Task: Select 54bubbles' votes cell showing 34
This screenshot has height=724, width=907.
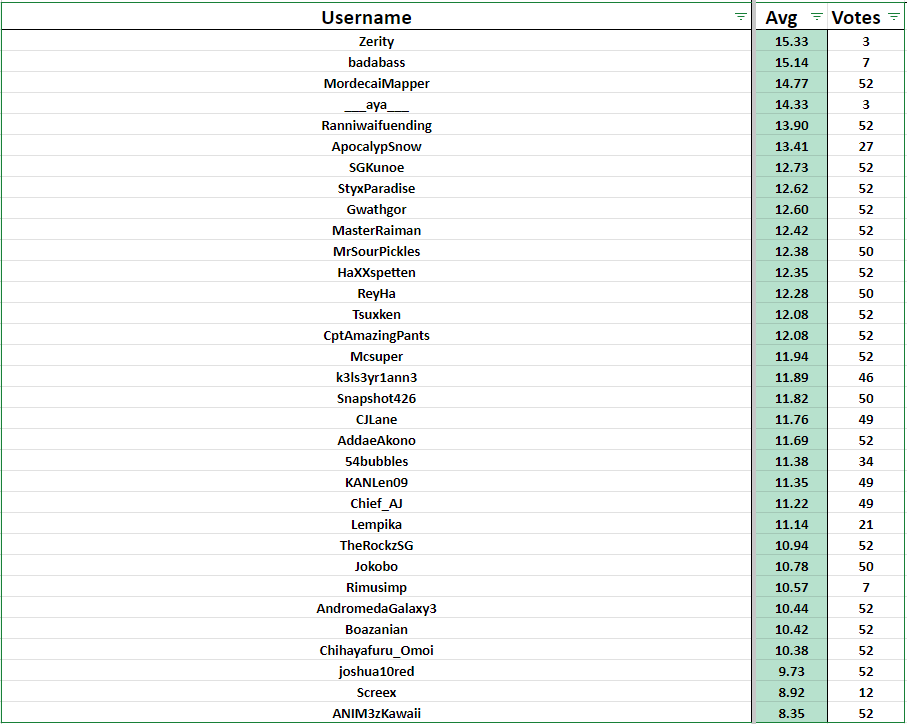Action: click(x=866, y=461)
